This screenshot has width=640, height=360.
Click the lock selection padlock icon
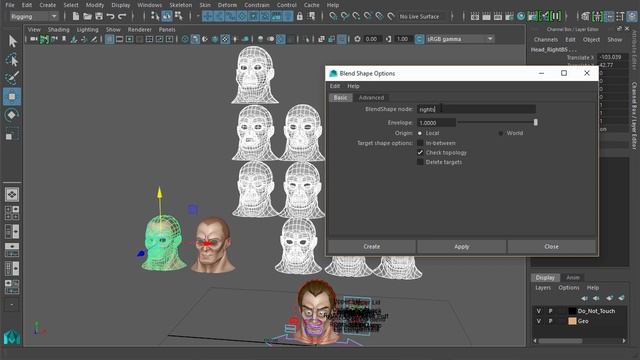coord(300,16)
